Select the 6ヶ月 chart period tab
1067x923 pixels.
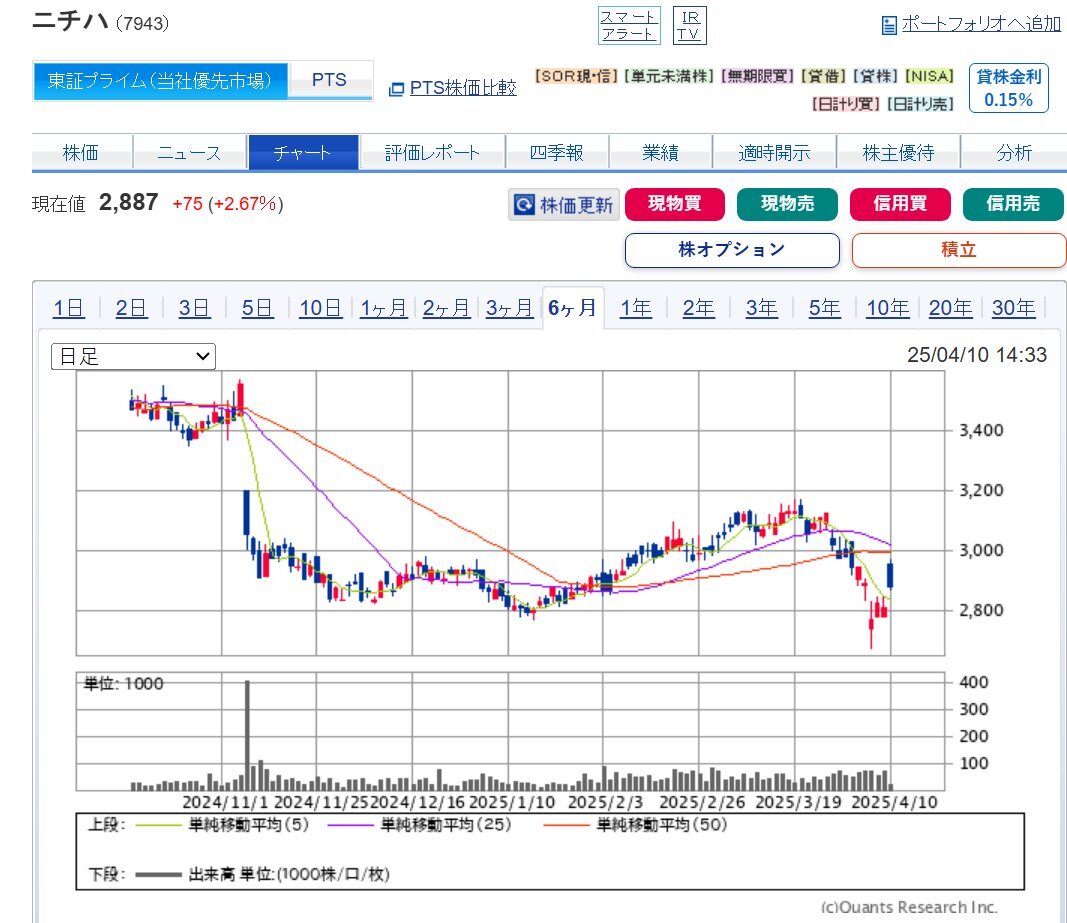[x=572, y=308]
